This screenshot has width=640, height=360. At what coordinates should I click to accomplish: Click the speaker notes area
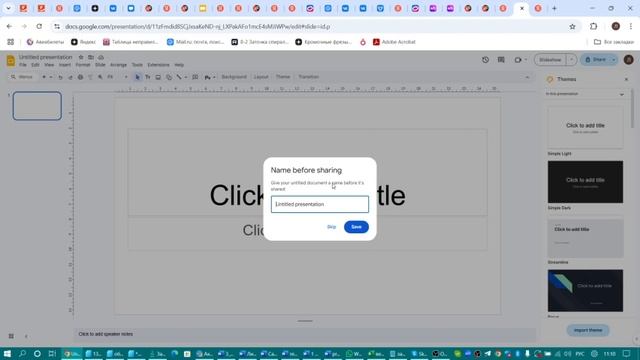coord(304,334)
